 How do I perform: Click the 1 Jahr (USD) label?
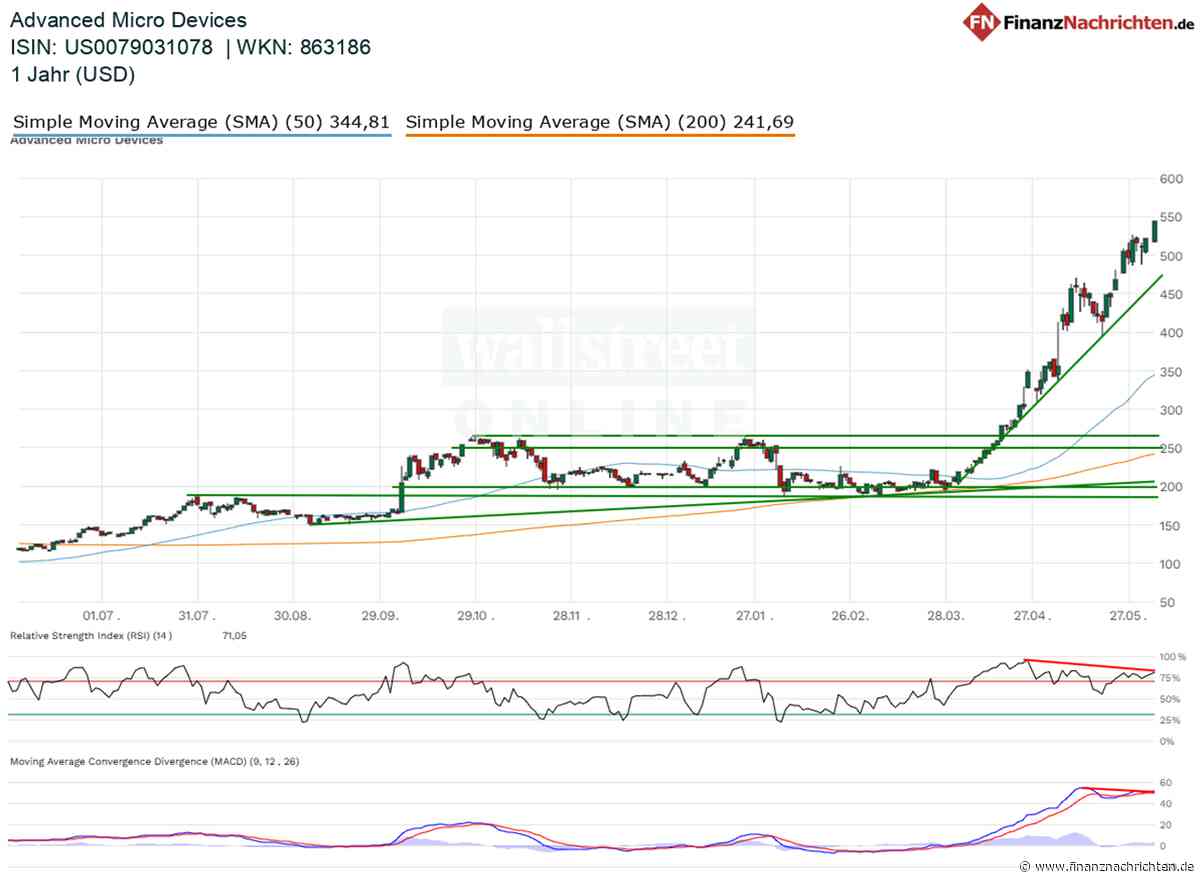click(73, 74)
